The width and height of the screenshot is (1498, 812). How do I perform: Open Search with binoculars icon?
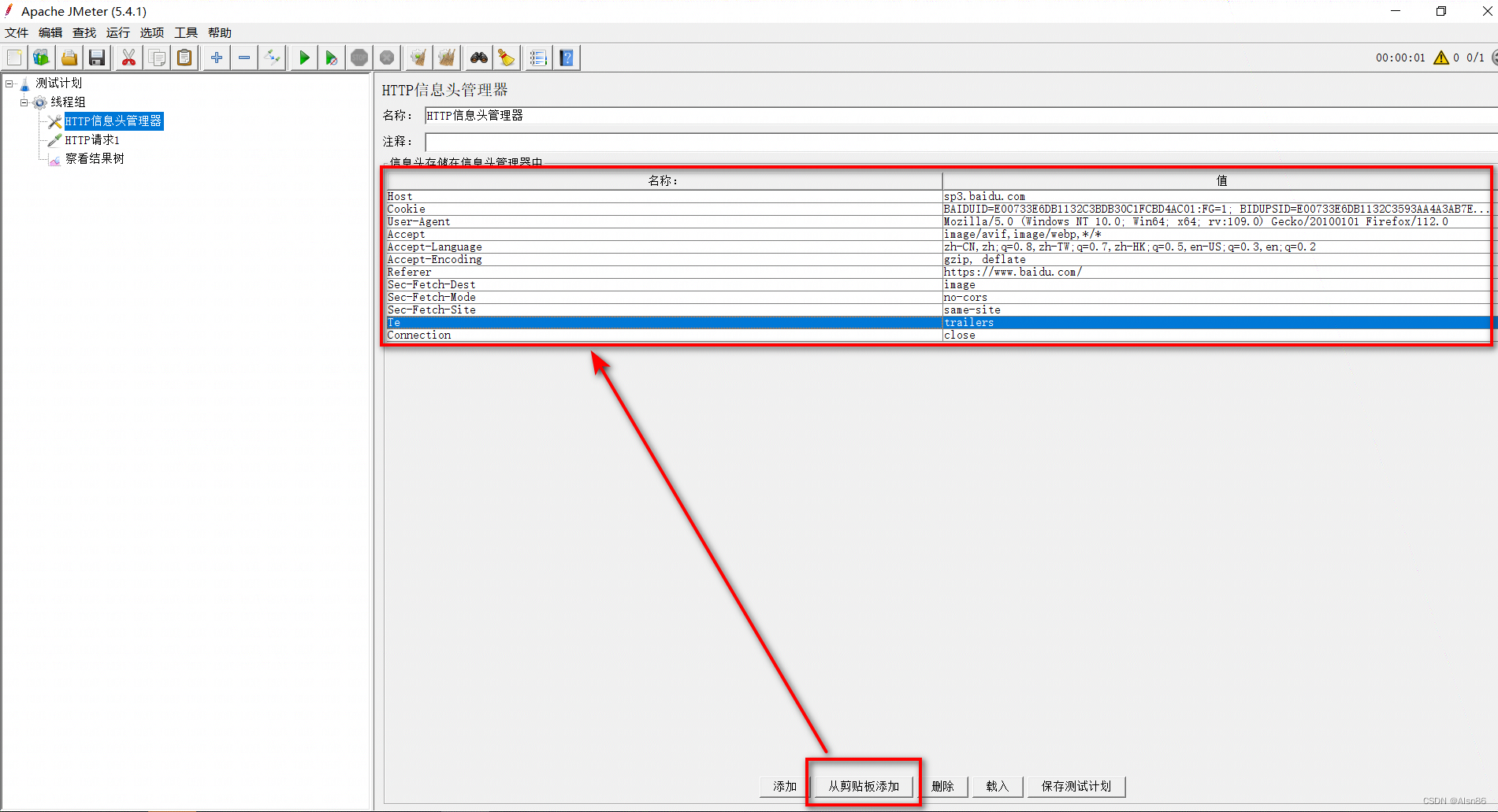click(478, 57)
